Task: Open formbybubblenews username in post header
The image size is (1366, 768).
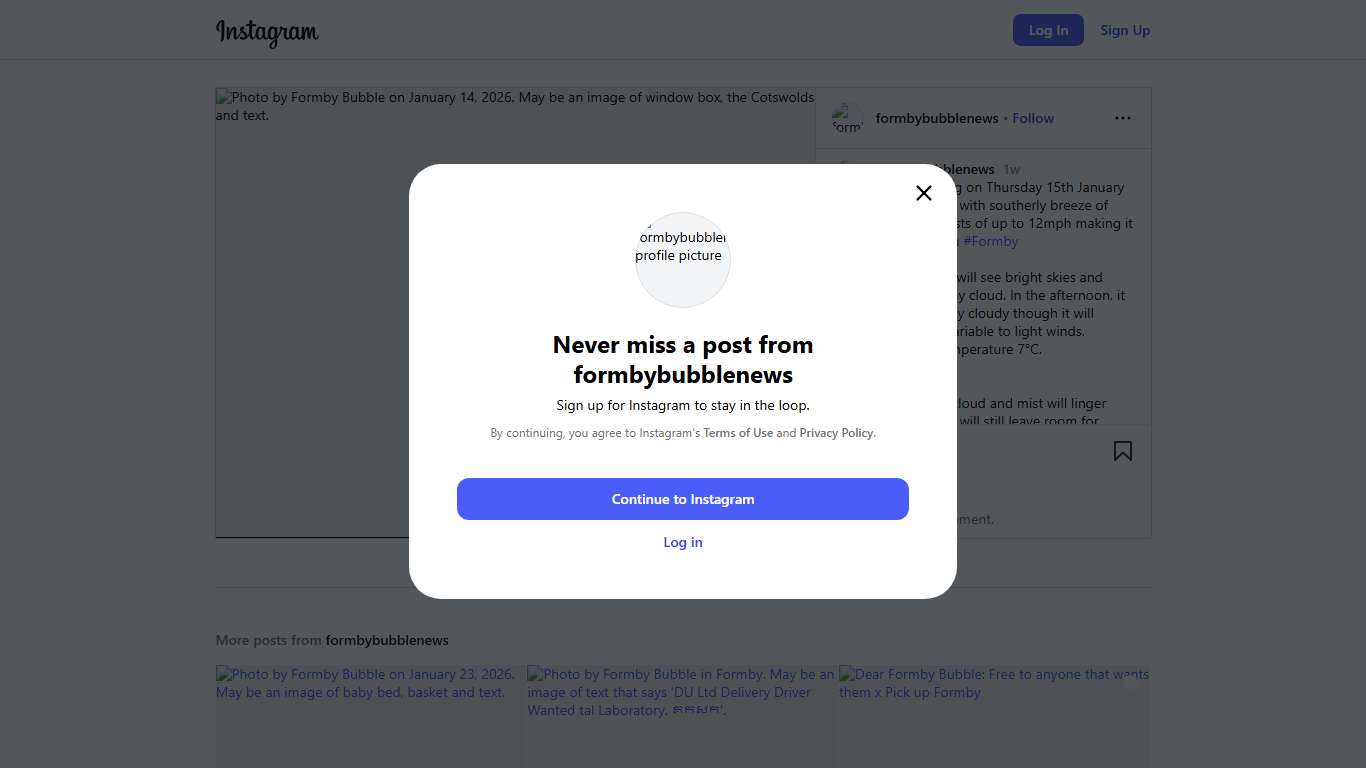Action: pyautogui.click(x=937, y=118)
